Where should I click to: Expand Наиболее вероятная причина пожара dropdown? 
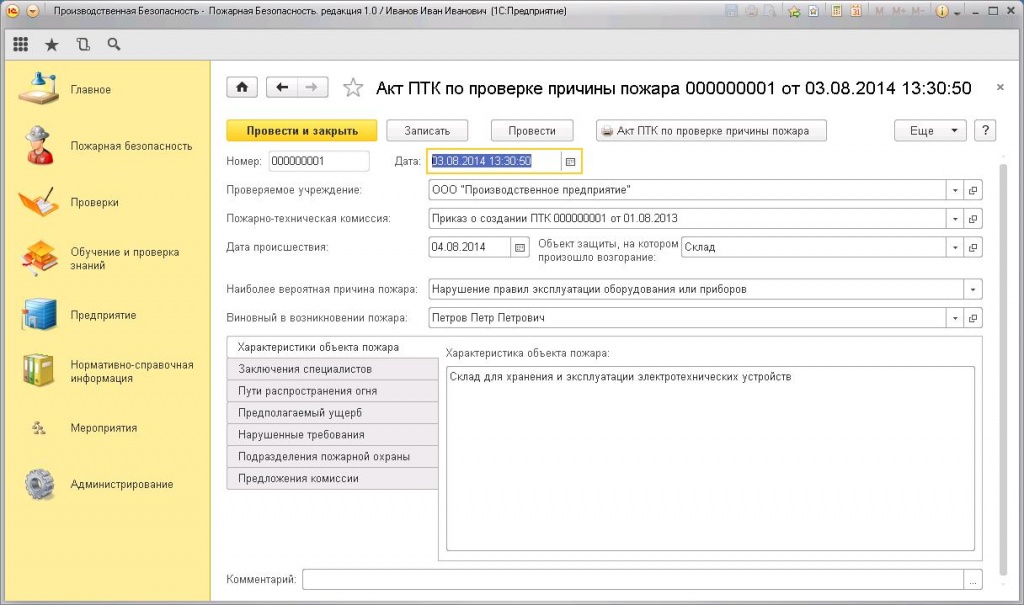pos(972,290)
